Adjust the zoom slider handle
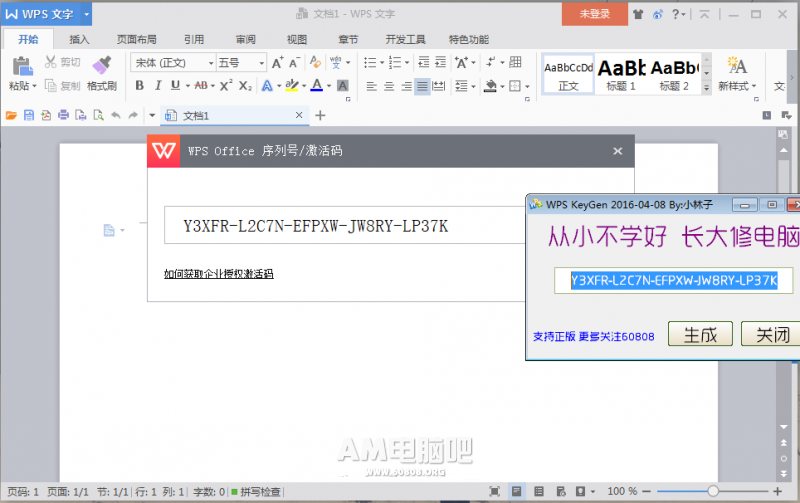This screenshot has height=503, width=800. tap(713, 491)
